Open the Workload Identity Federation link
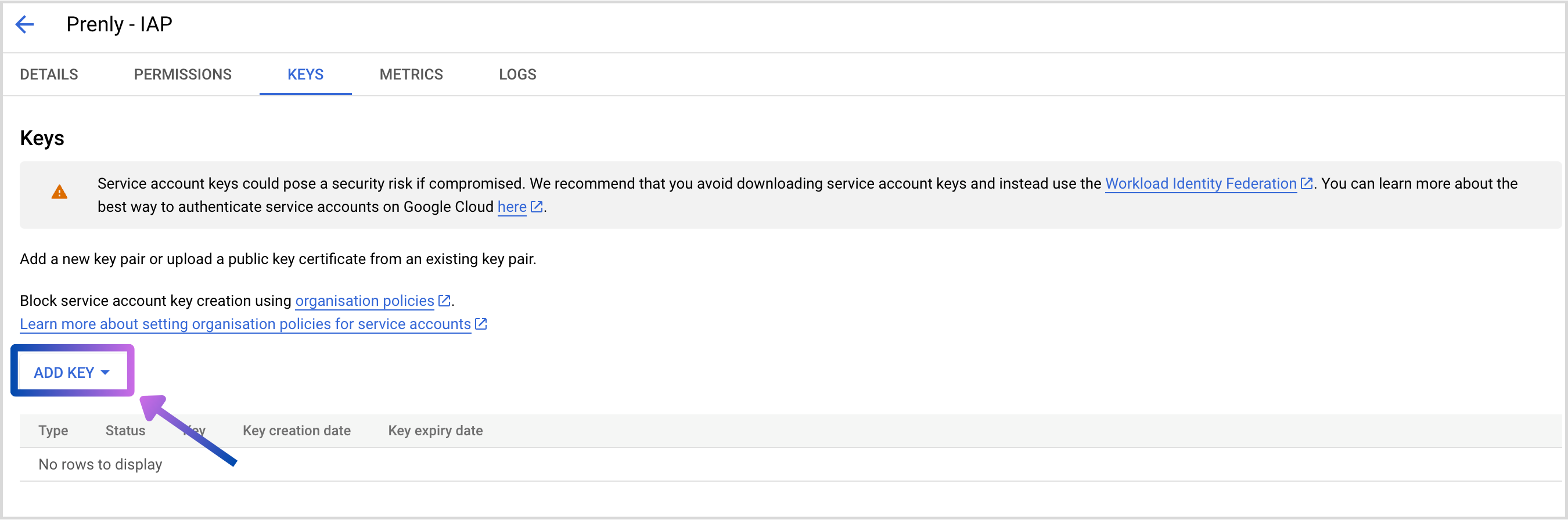 [1200, 183]
